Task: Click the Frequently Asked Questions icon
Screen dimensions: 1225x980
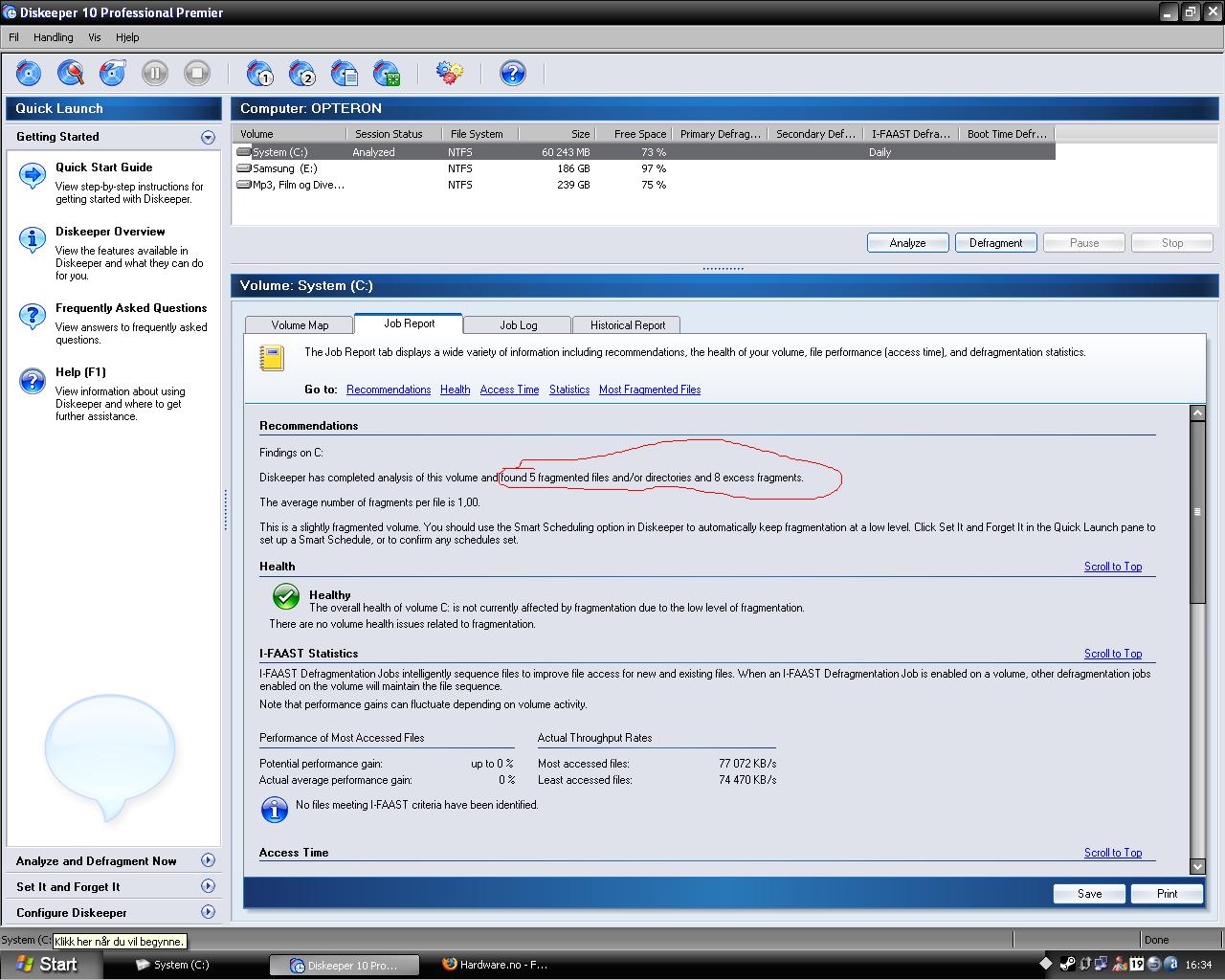Action: (33, 316)
